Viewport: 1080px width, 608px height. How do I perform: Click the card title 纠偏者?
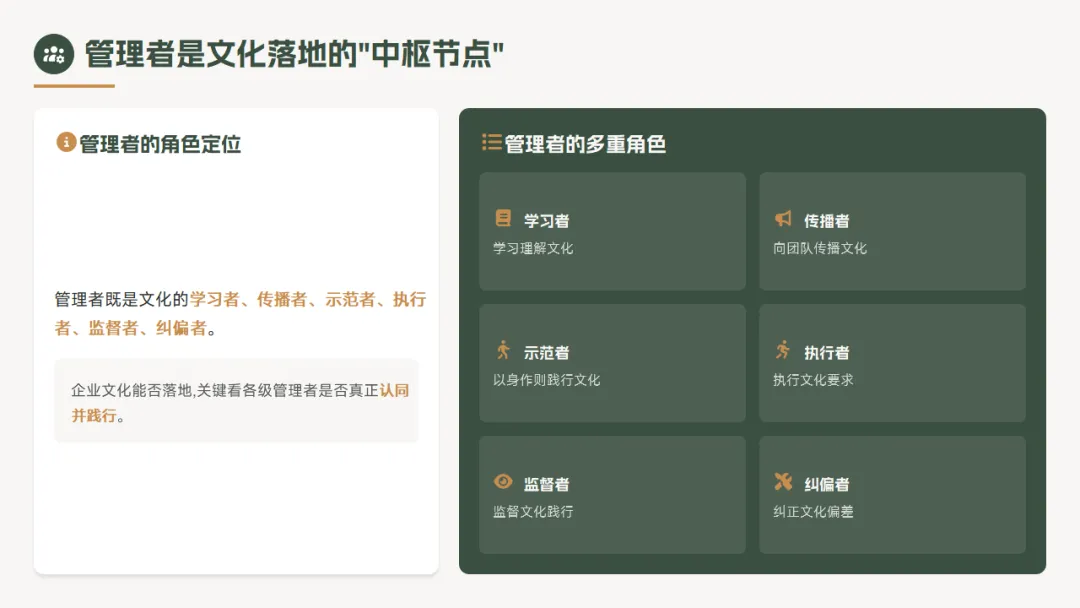(x=827, y=484)
